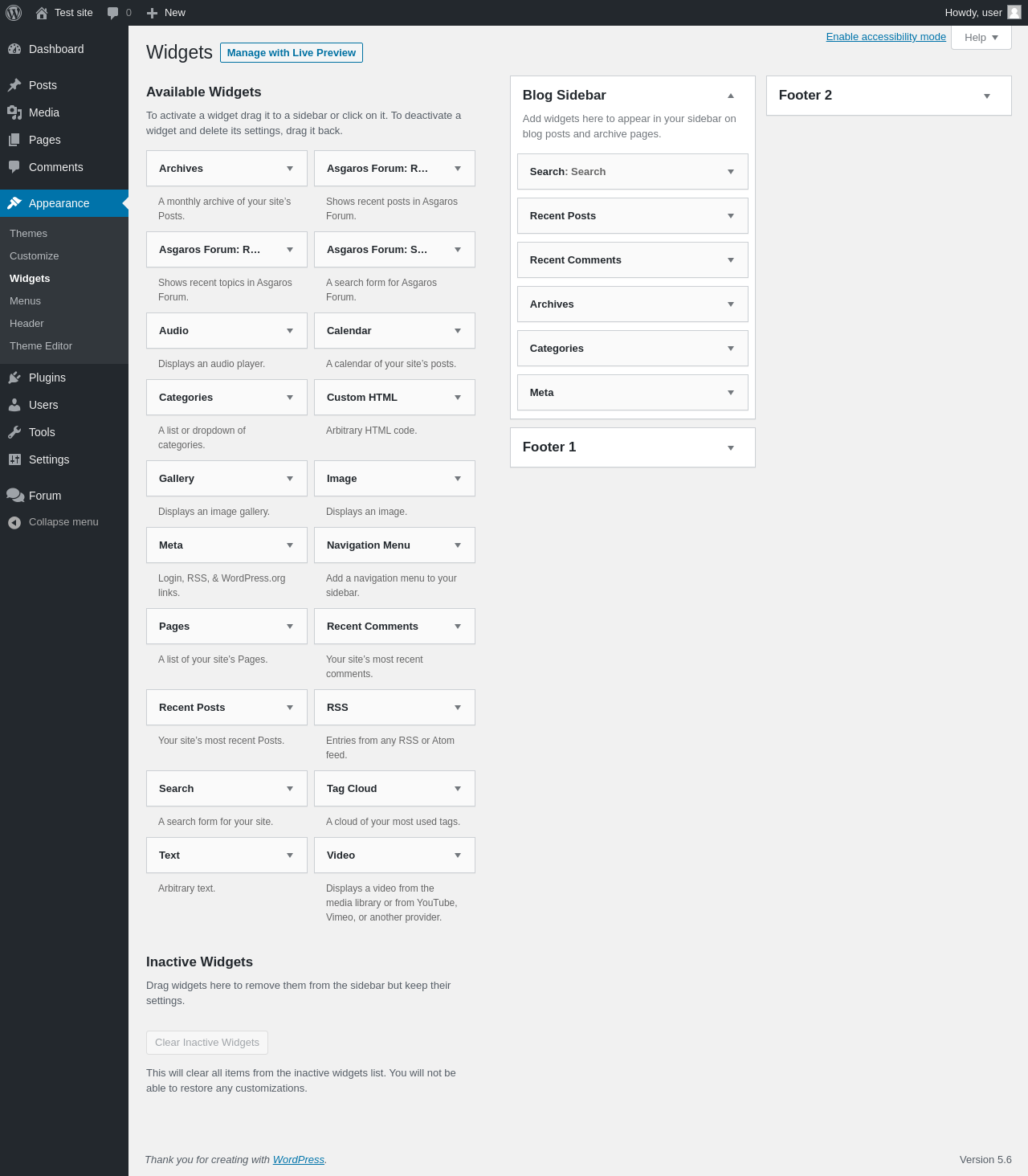Screen dimensions: 1028x1176
Task: Click the Posts pushpin icon
Action: [14, 85]
